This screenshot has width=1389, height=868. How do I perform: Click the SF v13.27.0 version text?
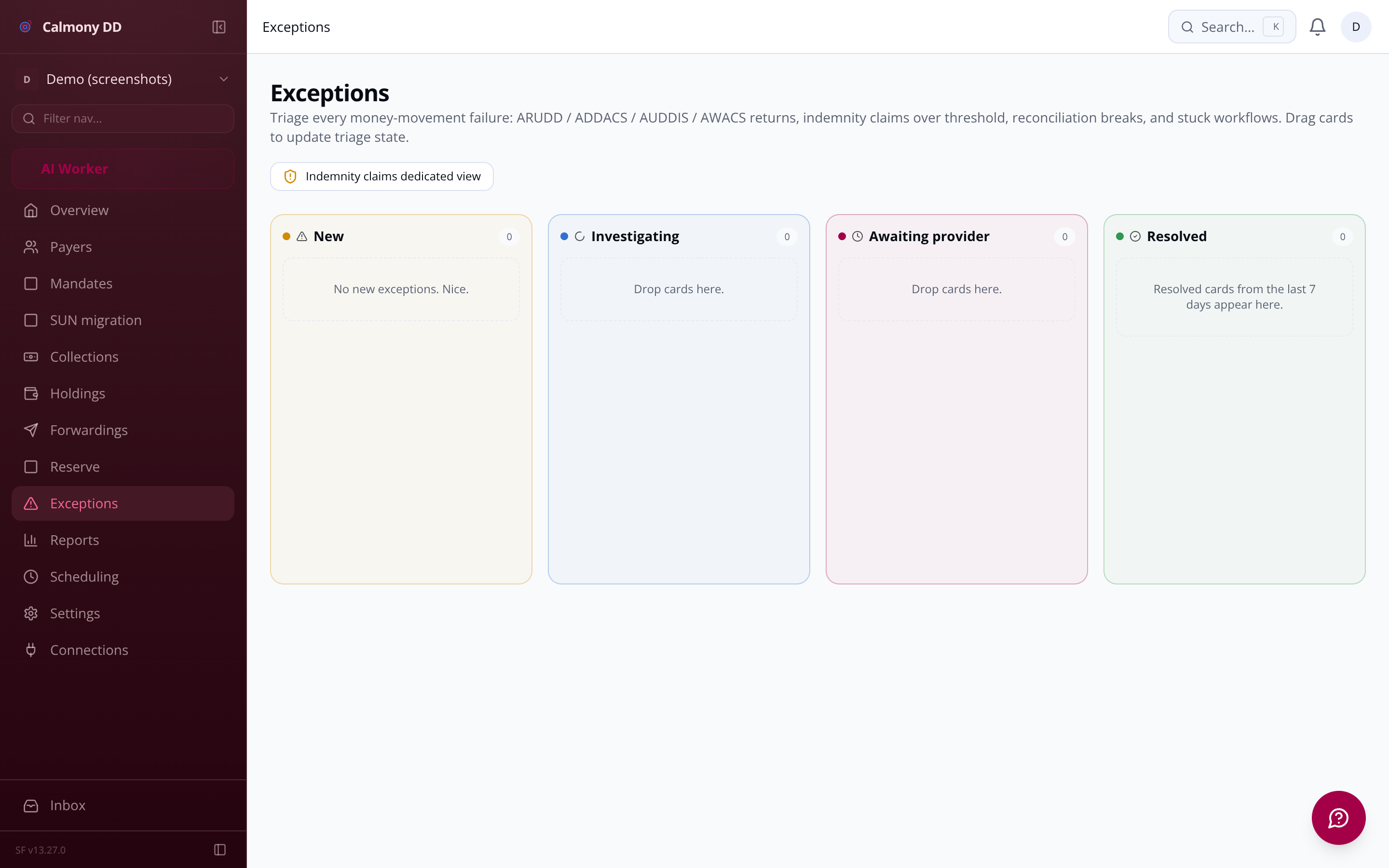point(41,850)
